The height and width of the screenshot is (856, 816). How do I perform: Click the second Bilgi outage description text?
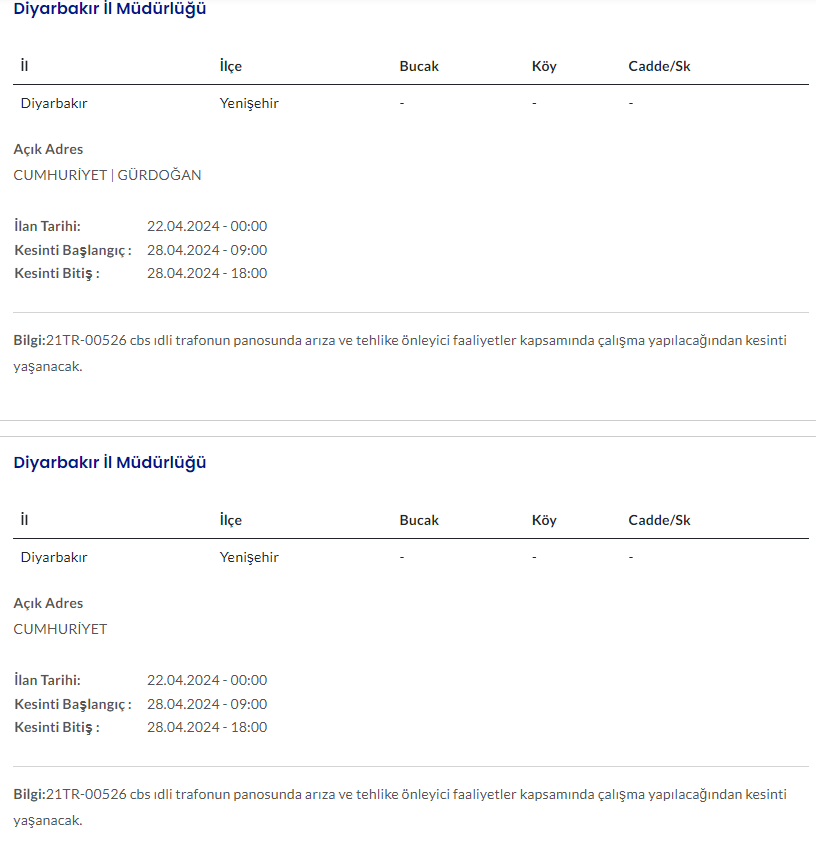click(400, 795)
